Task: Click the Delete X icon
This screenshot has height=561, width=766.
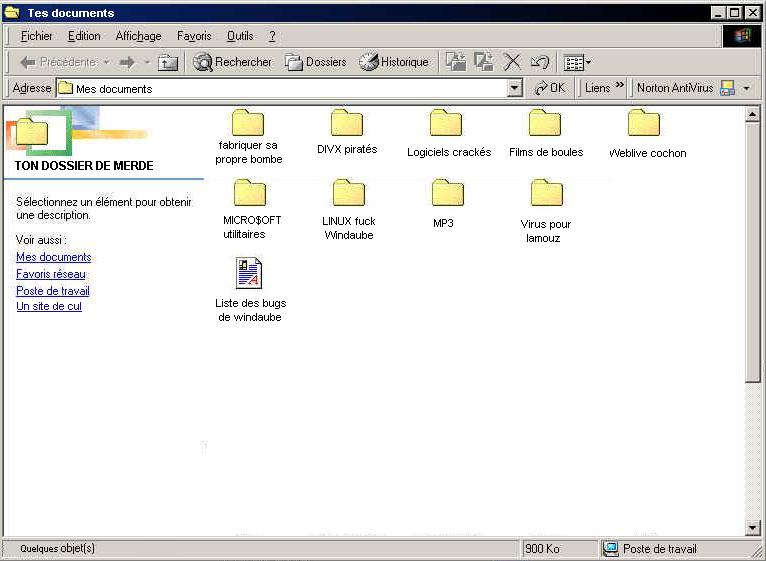Action: click(512, 62)
